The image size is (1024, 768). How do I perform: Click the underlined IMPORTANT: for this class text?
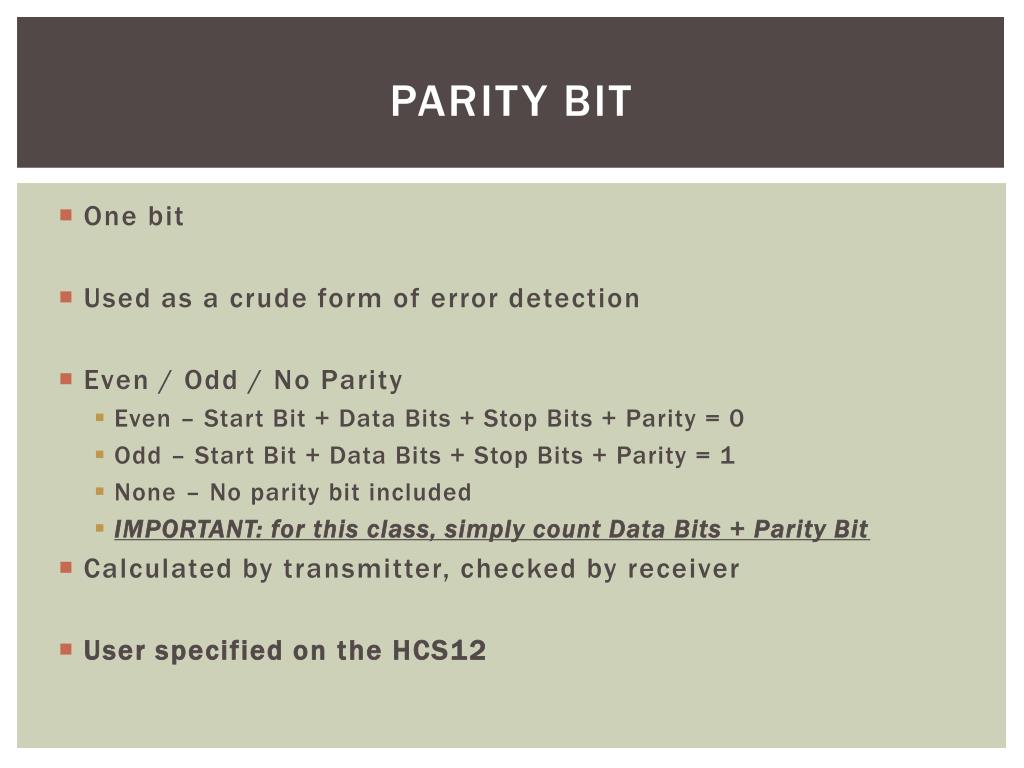pos(491,529)
